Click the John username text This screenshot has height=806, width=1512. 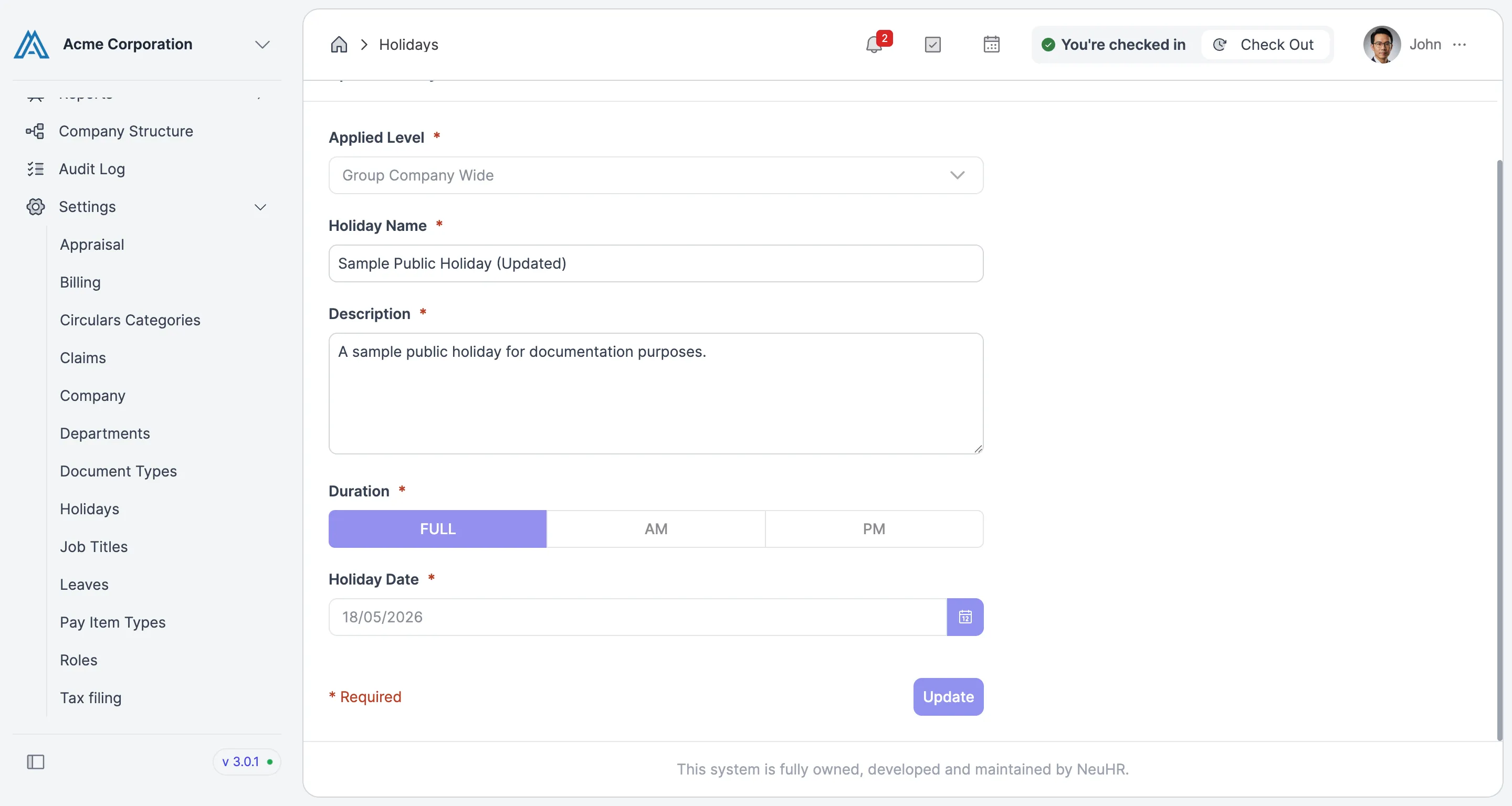tap(1425, 45)
